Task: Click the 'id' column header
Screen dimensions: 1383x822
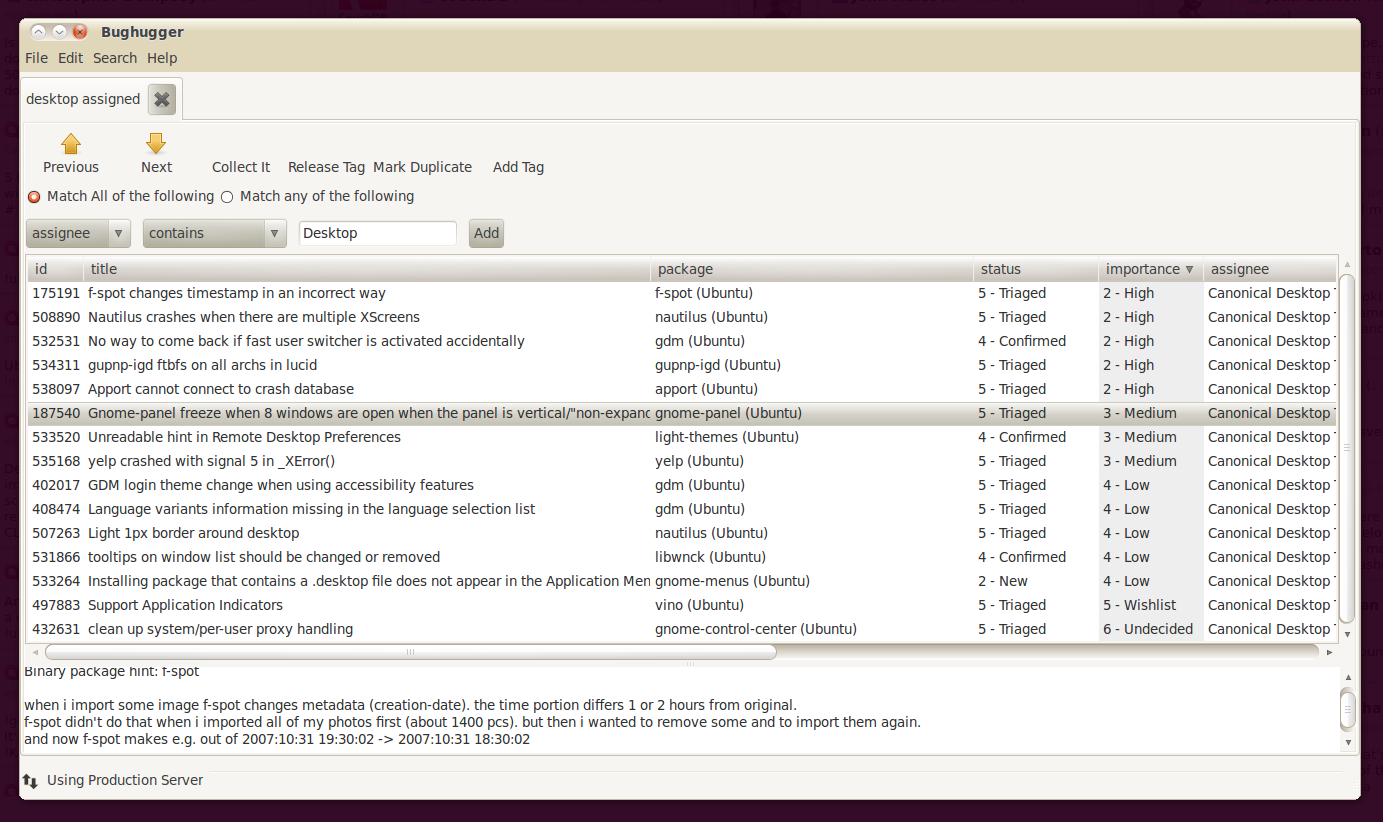Action: (55, 269)
